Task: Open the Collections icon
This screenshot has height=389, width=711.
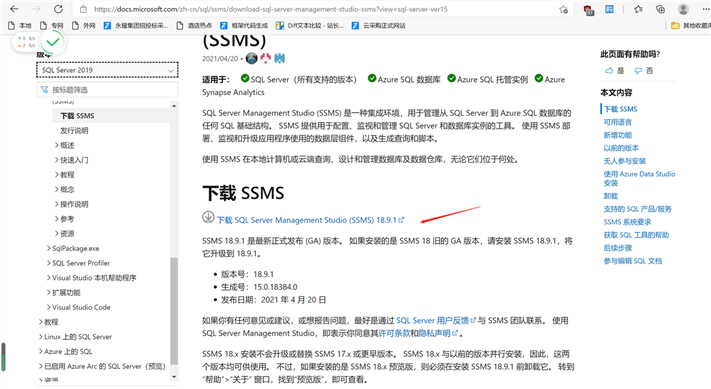Action: click(661, 9)
